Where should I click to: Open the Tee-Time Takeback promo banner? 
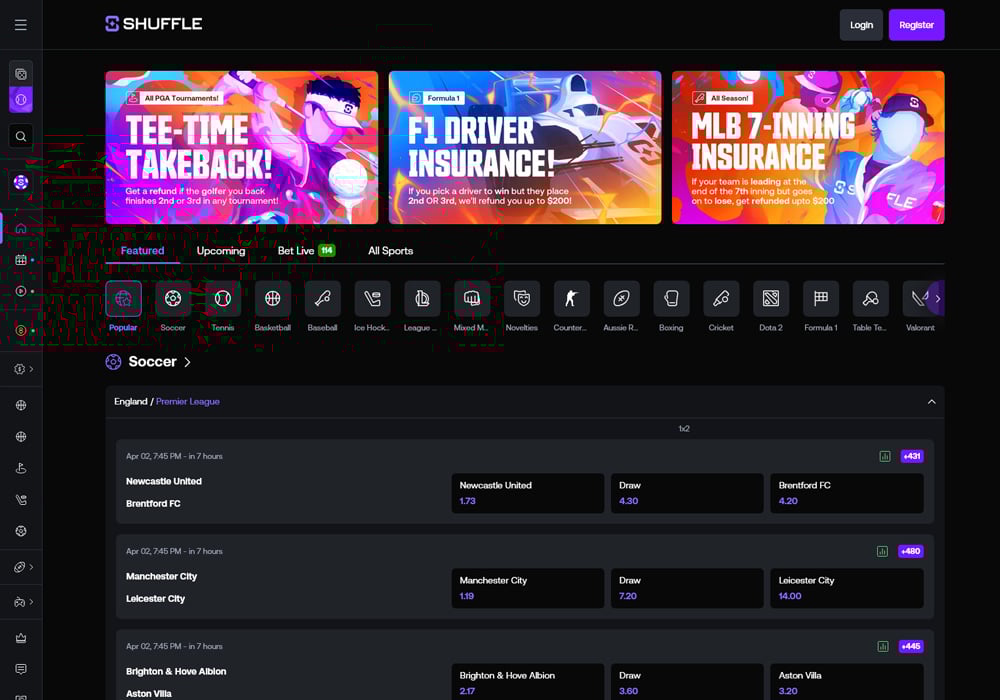pos(242,147)
